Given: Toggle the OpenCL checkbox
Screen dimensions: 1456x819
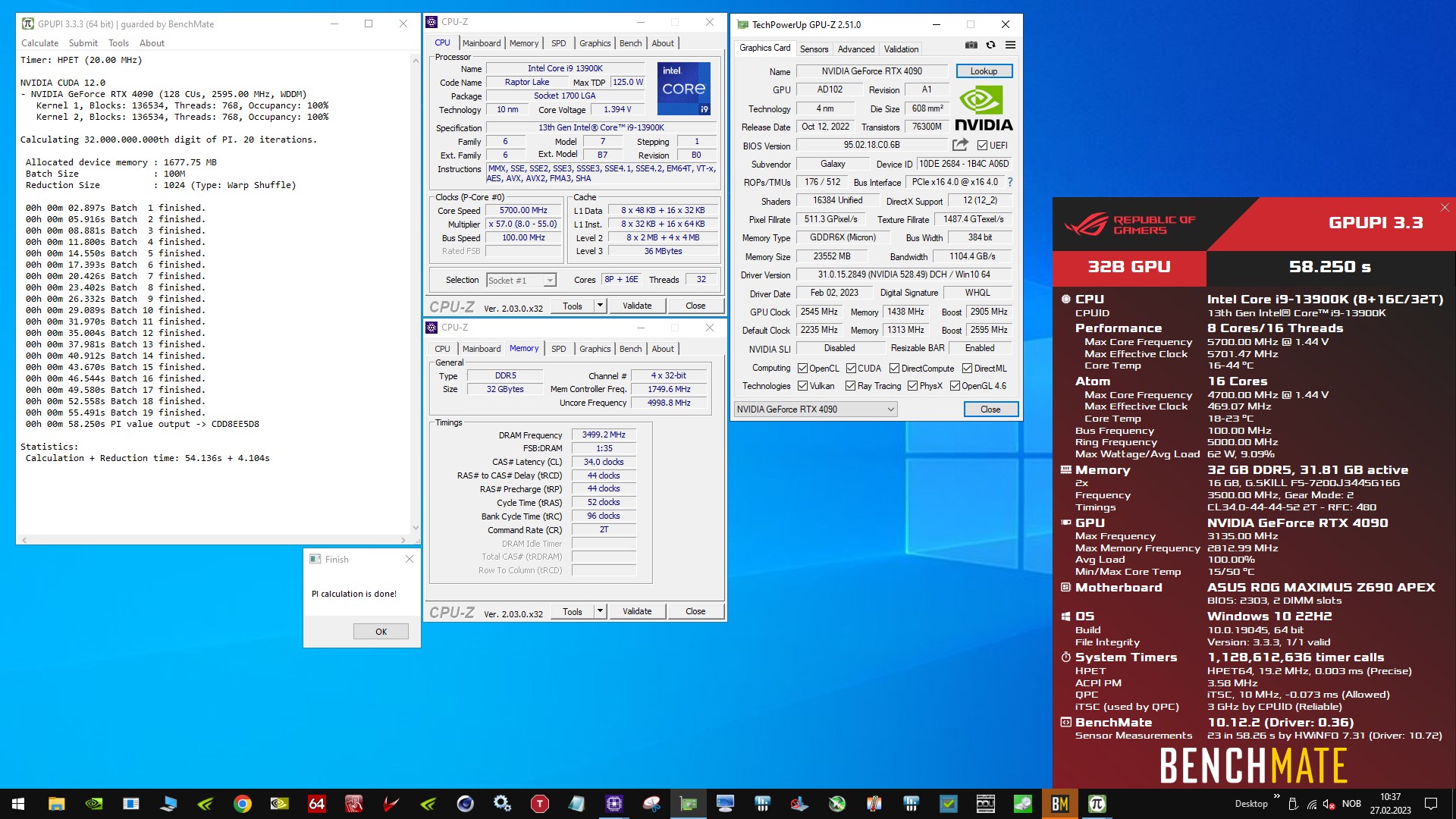Looking at the screenshot, I should point(802,369).
